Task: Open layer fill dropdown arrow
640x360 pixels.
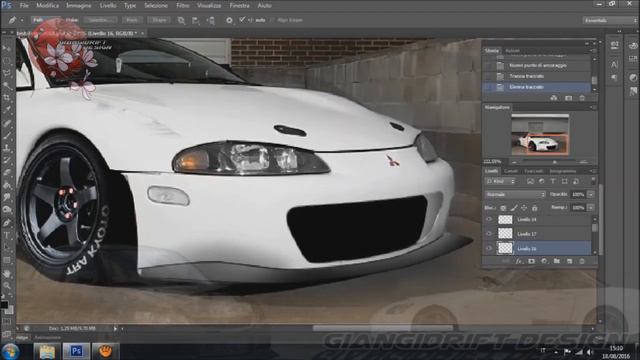Action: coord(591,208)
